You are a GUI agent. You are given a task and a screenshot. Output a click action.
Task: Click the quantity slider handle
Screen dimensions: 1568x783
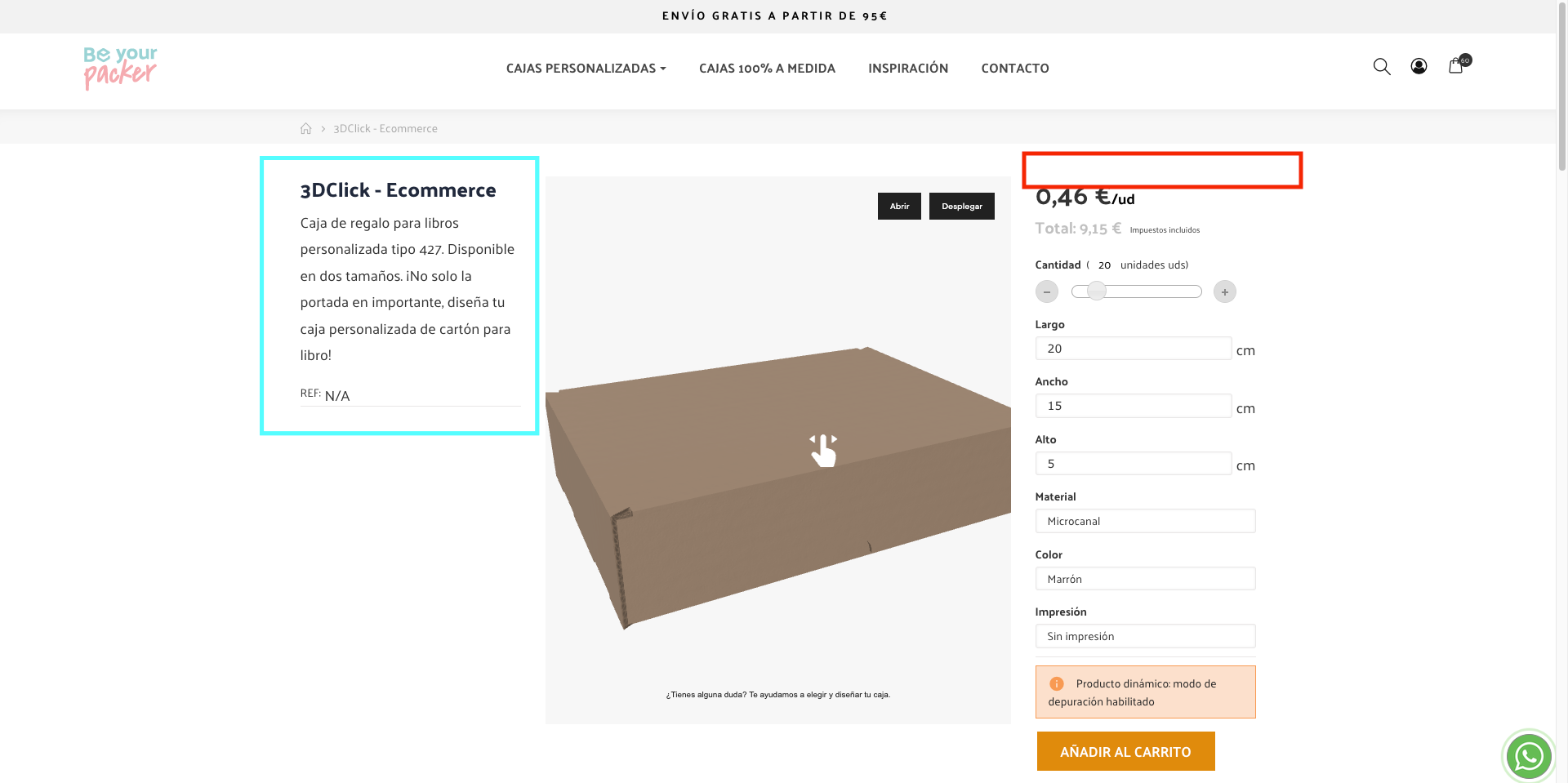tap(1097, 291)
